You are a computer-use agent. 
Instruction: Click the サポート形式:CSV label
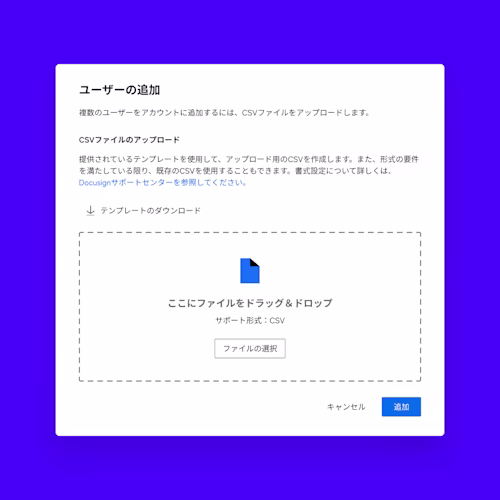point(250,321)
